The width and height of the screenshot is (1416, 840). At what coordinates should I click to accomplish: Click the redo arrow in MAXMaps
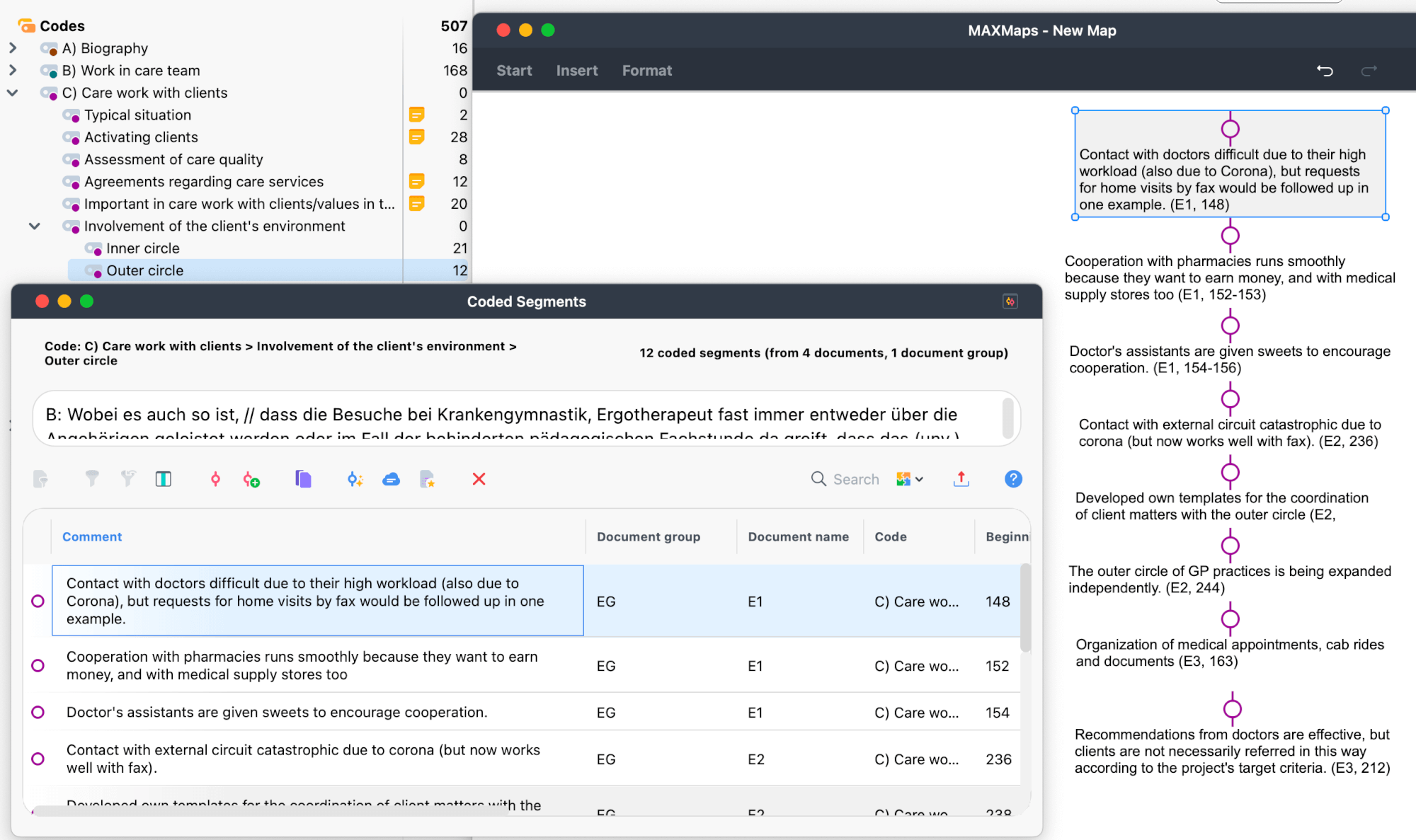pyautogui.click(x=1369, y=71)
